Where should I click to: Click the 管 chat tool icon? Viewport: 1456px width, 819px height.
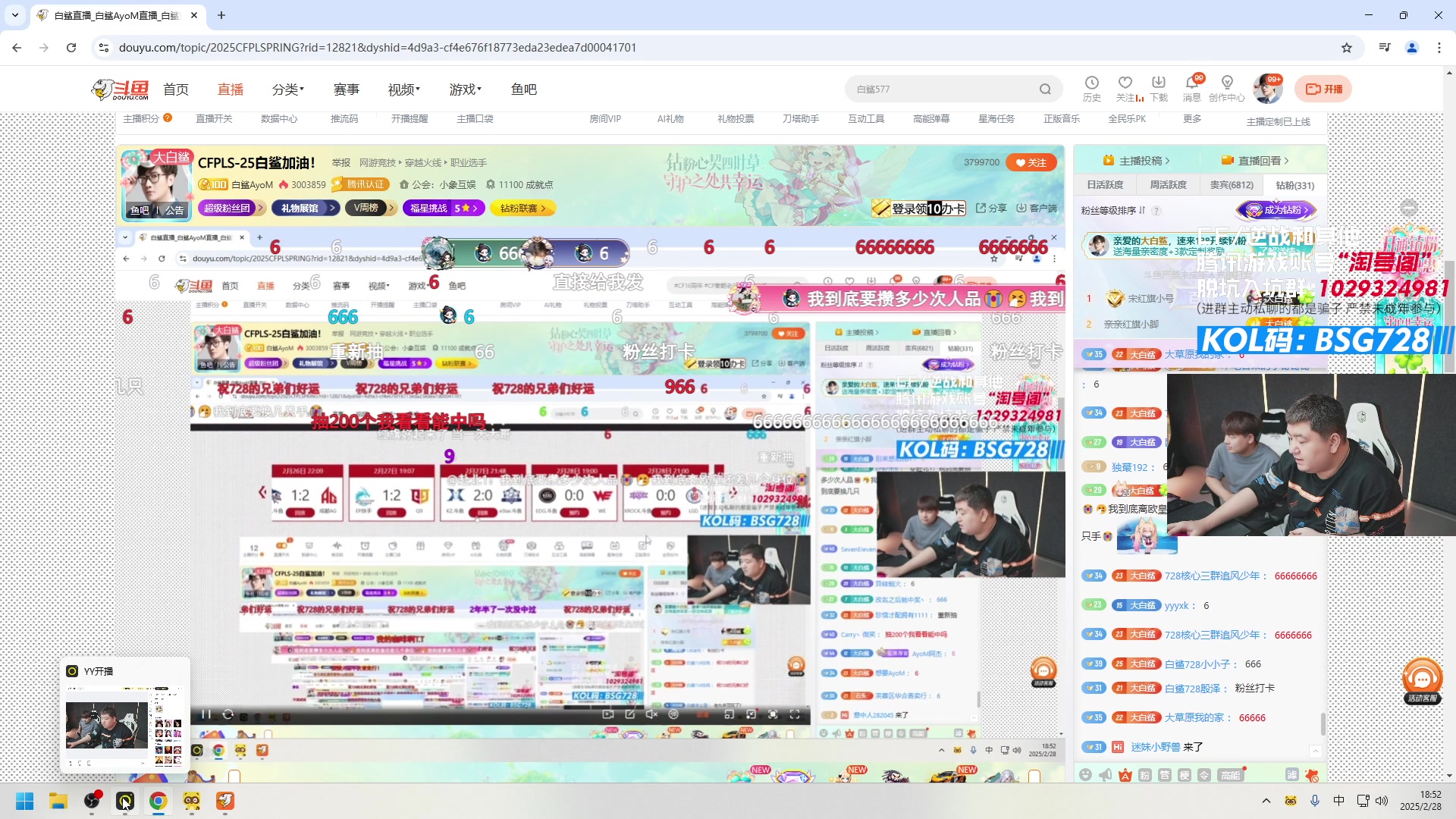[x=1165, y=774]
